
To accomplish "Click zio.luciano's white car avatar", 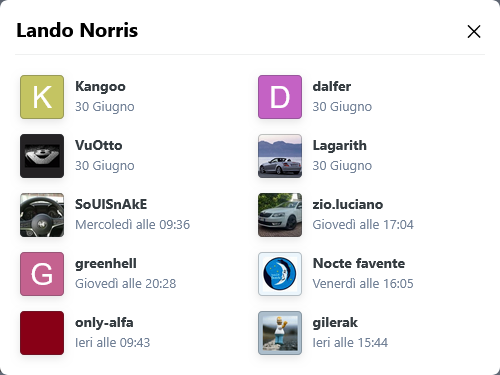I will [280, 215].
